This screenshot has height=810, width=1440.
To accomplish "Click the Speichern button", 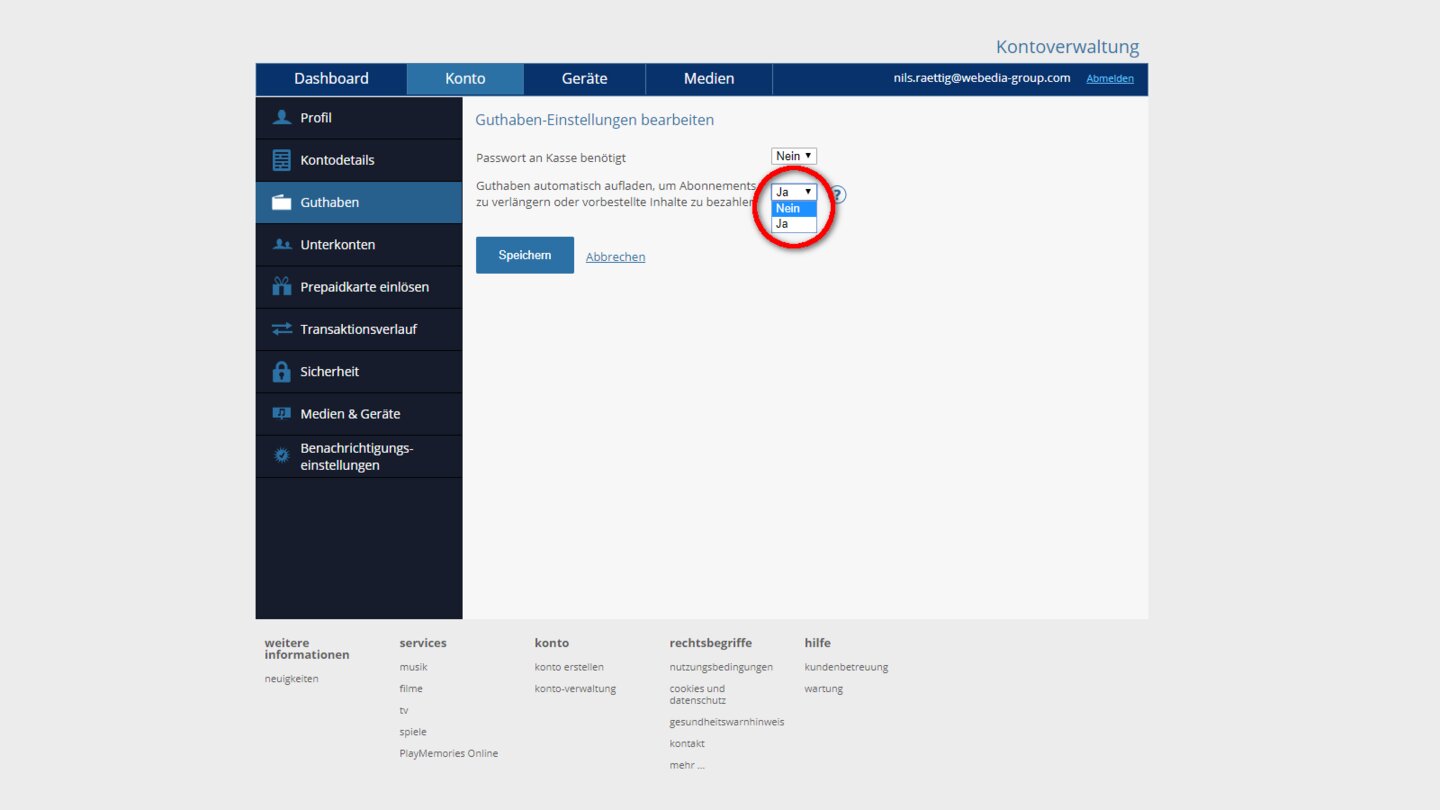I will (x=525, y=255).
